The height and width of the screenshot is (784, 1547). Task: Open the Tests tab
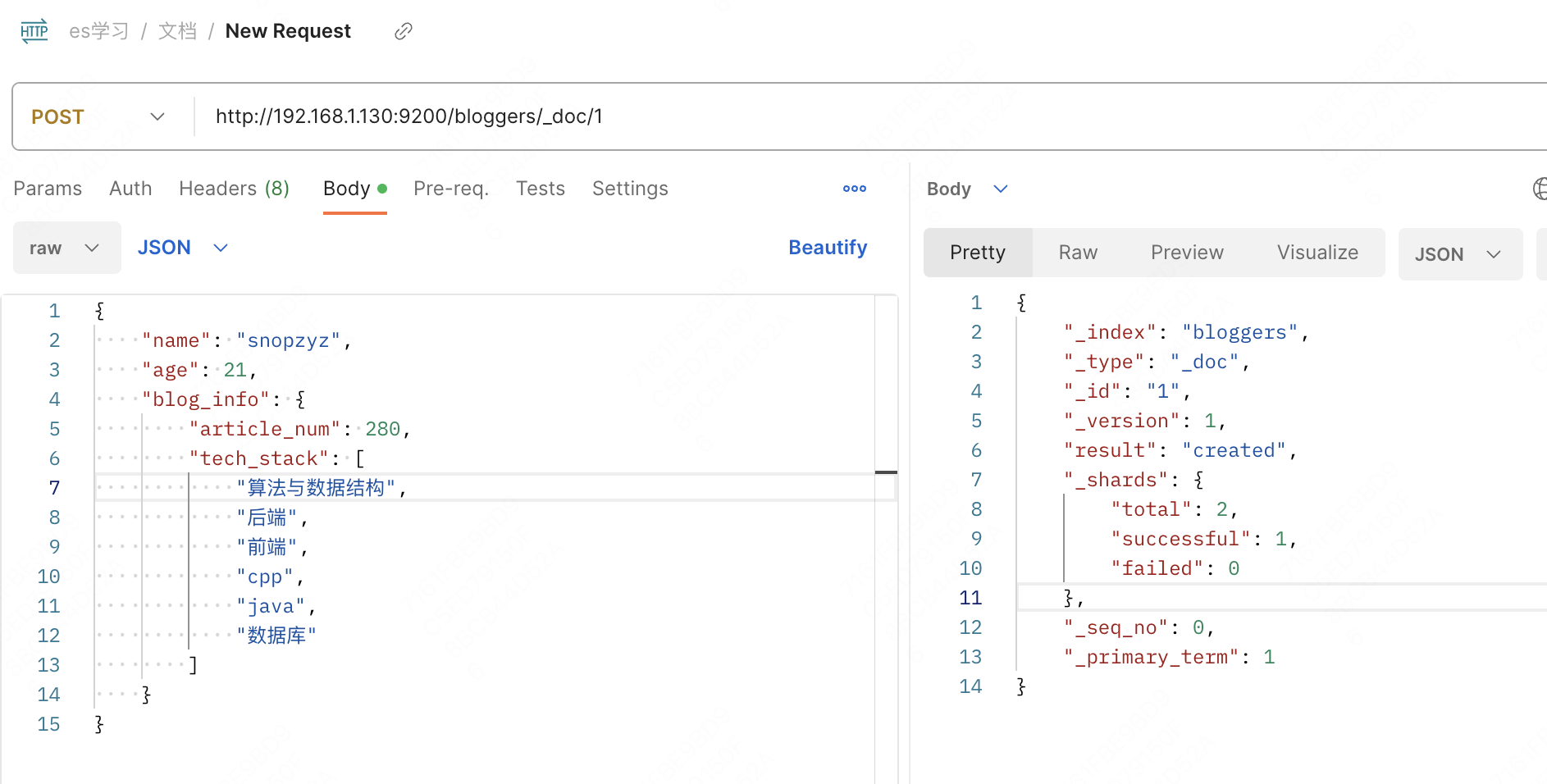point(541,189)
